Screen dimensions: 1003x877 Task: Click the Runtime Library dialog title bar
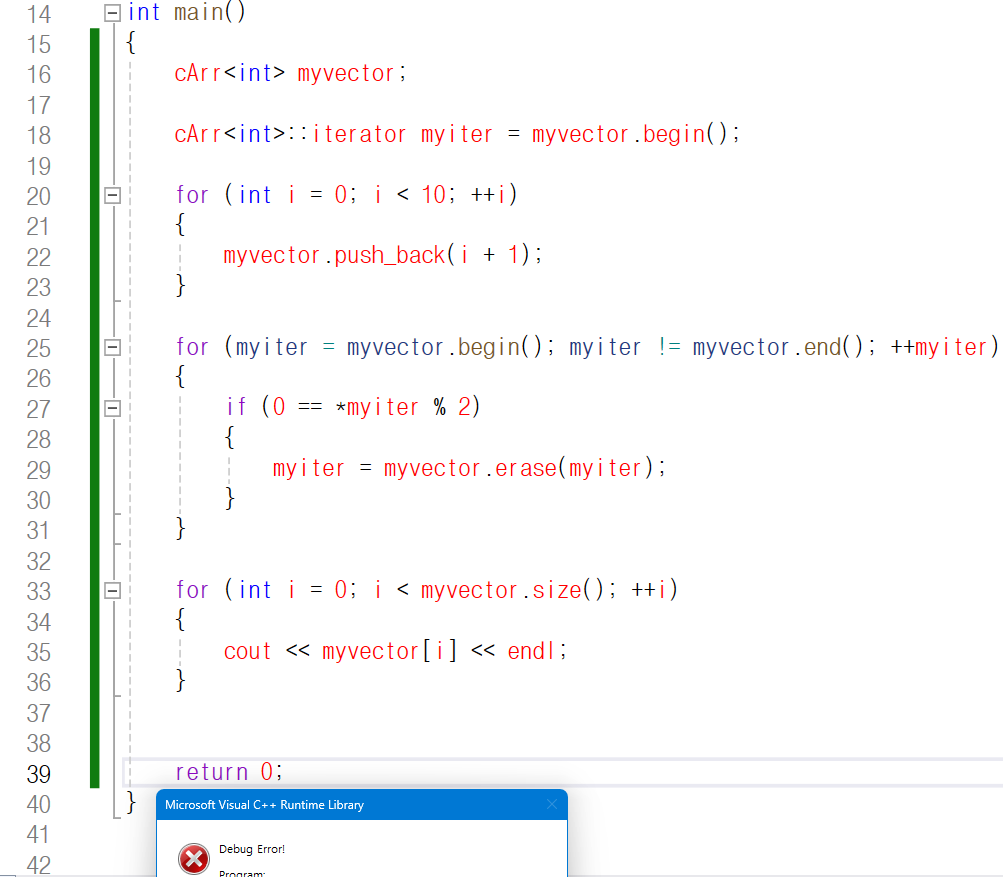361,805
